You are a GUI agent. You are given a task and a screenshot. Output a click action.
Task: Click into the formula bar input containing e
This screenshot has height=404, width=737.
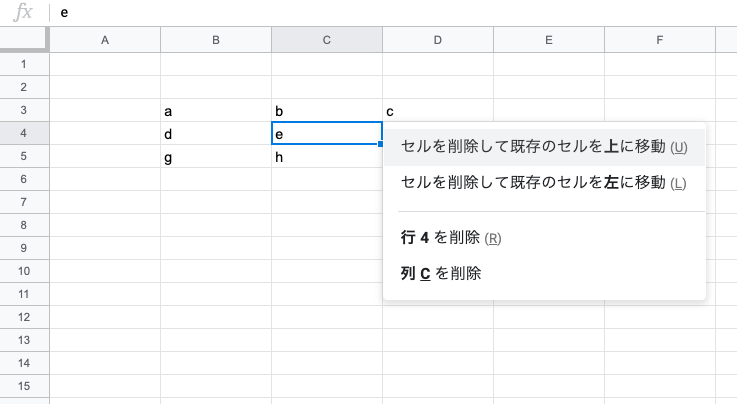tap(395, 13)
